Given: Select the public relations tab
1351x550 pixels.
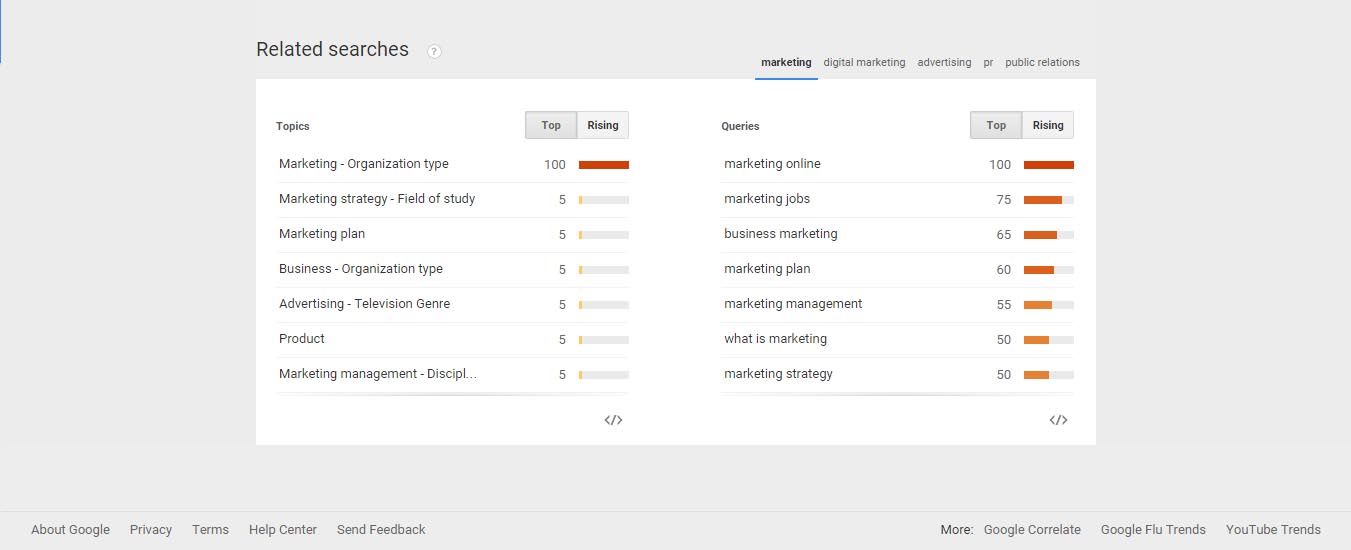Looking at the screenshot, I should pyautogui.click(x=1042, y=62).
